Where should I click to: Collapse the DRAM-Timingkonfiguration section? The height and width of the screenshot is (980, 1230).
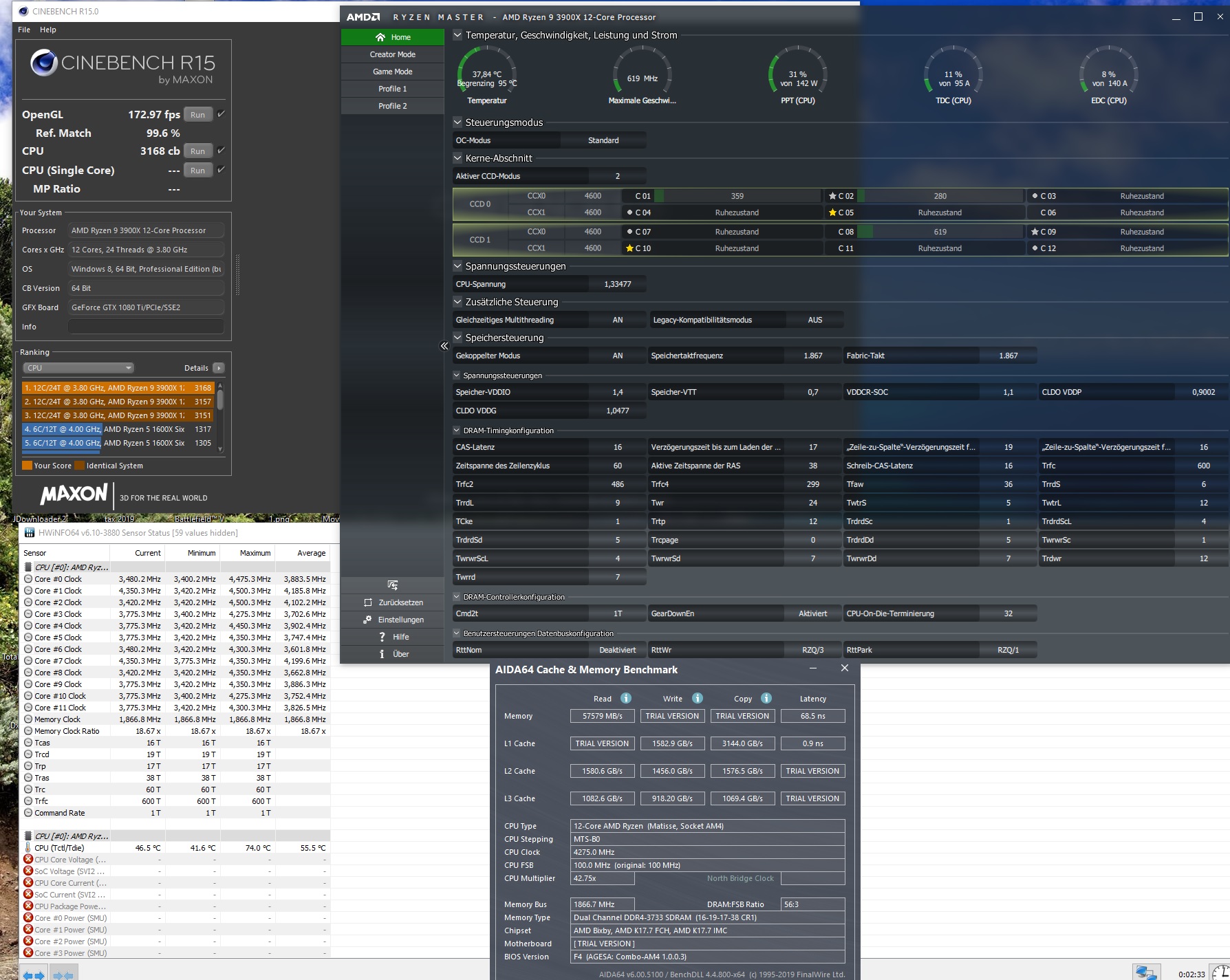457,431
